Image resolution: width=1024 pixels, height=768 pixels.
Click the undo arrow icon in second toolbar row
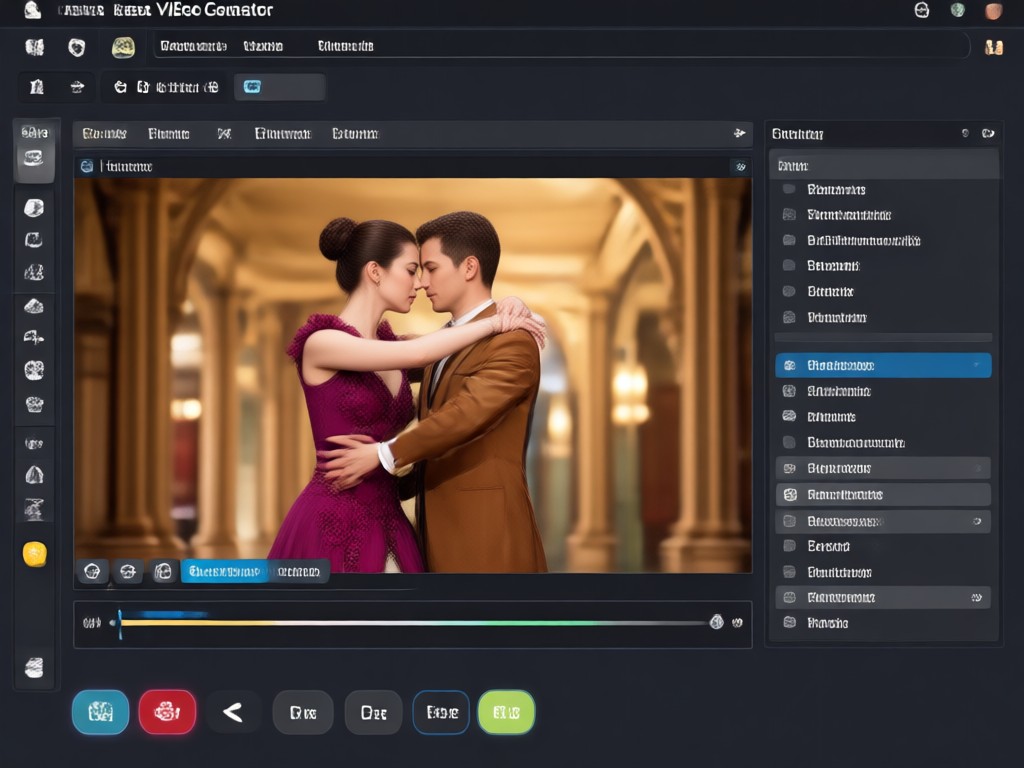click(x=120, y=87)
